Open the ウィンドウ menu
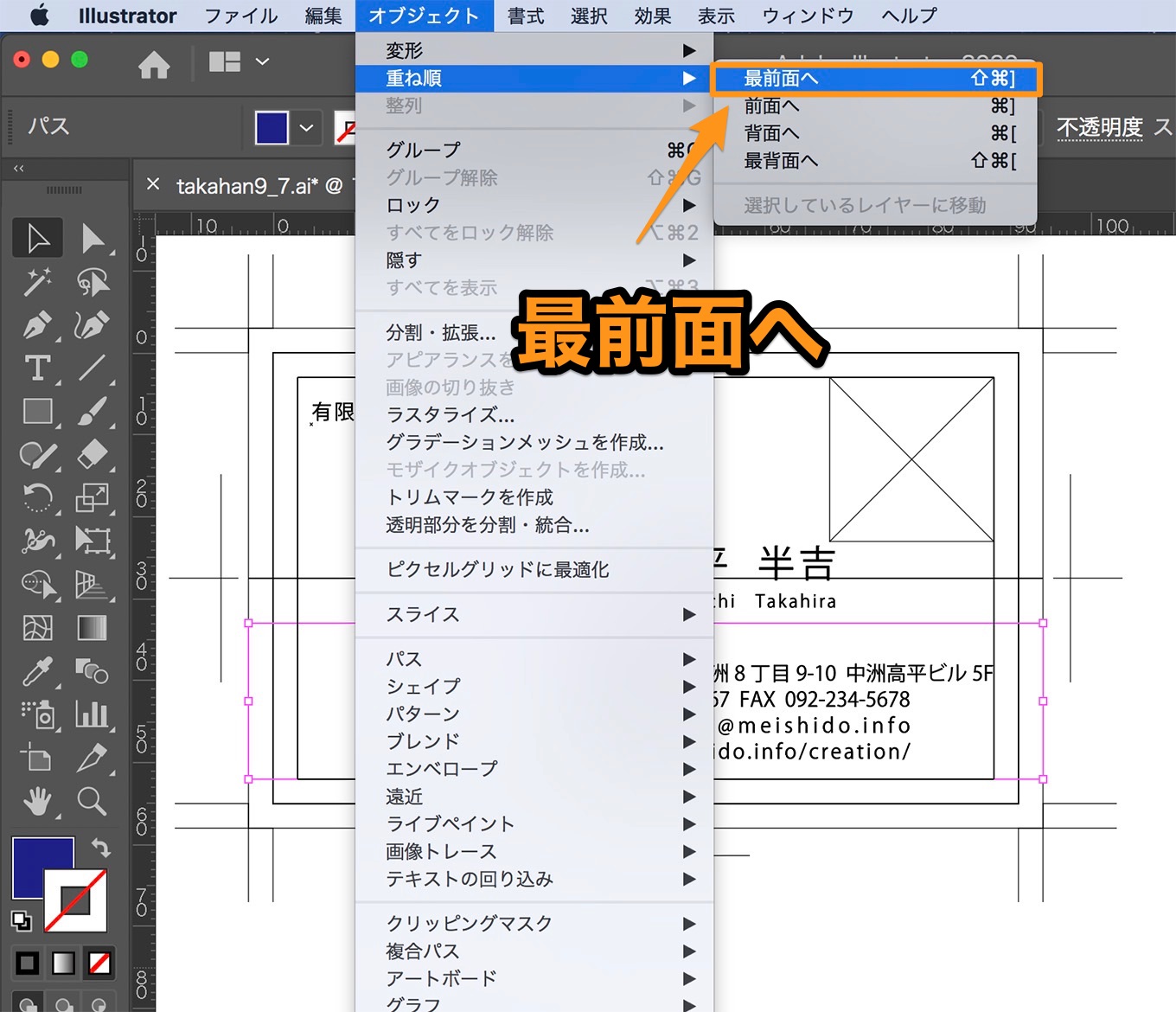This screenshot has height=1012, width=1176. click(808, 16)
